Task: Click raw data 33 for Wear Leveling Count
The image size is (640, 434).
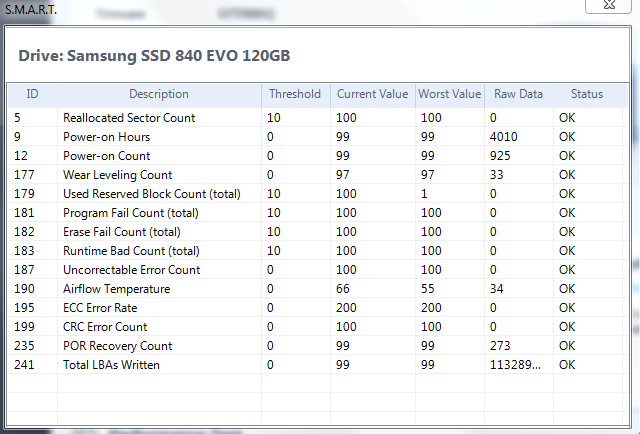Action: 496,175
